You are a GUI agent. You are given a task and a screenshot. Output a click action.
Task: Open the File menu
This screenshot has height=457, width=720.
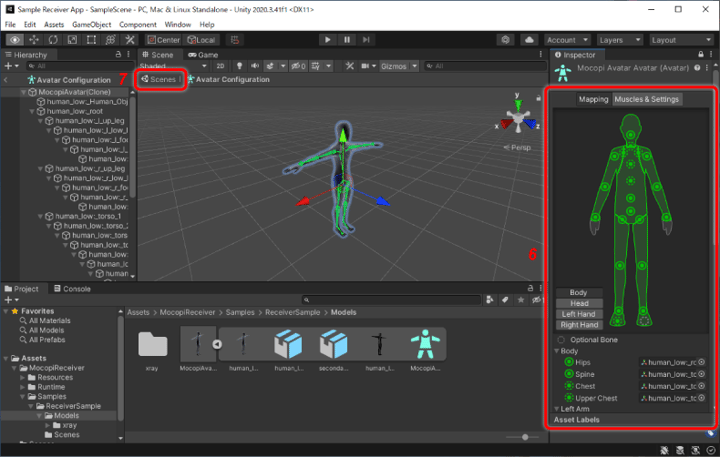(x=10, y=24)
